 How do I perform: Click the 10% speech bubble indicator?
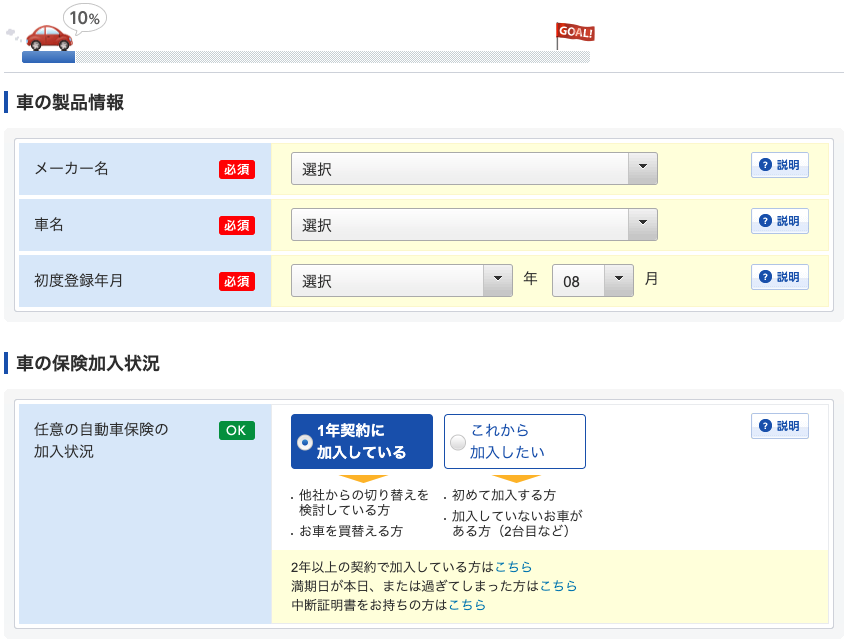point(84,18)
